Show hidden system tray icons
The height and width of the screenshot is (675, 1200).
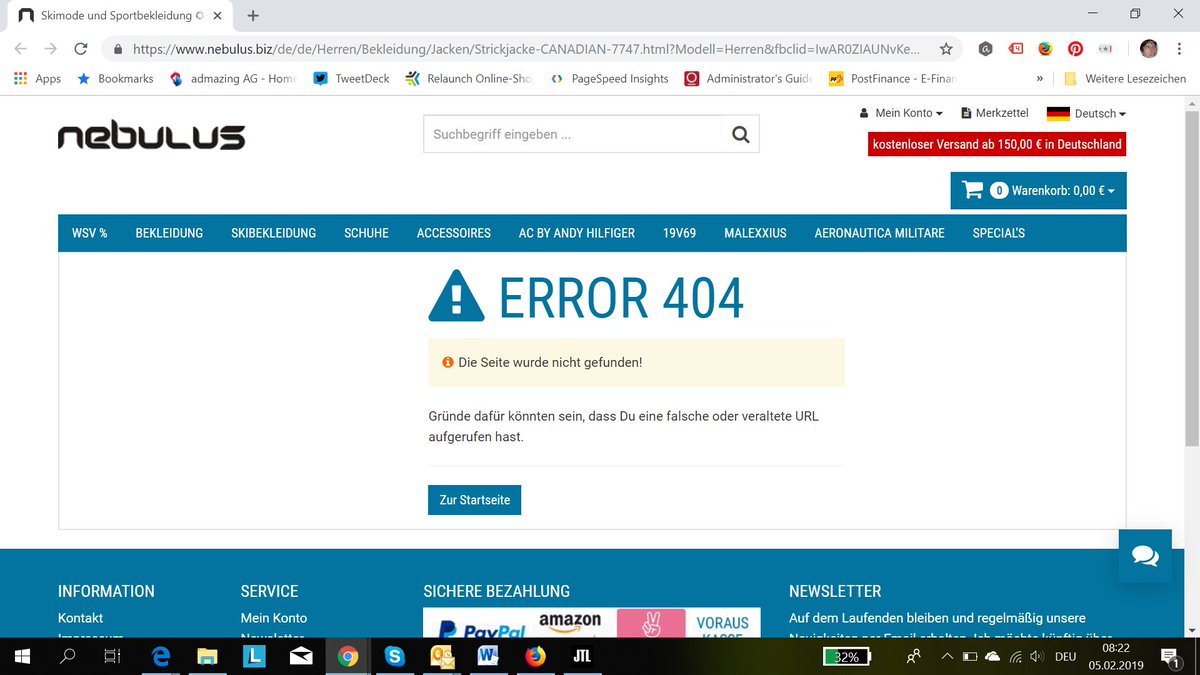(x=946, y=656)
